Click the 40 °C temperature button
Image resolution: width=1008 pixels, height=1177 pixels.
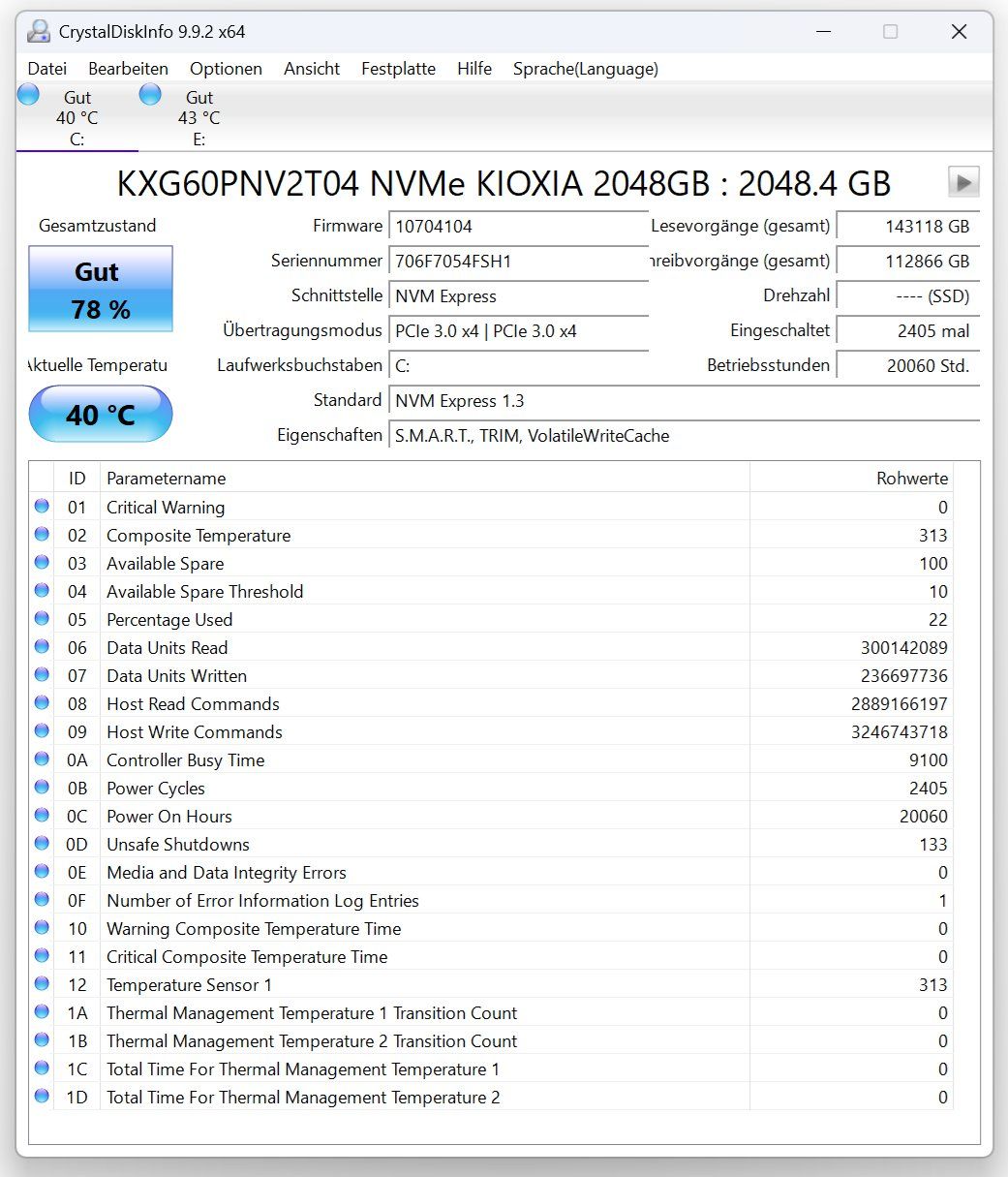101,415
